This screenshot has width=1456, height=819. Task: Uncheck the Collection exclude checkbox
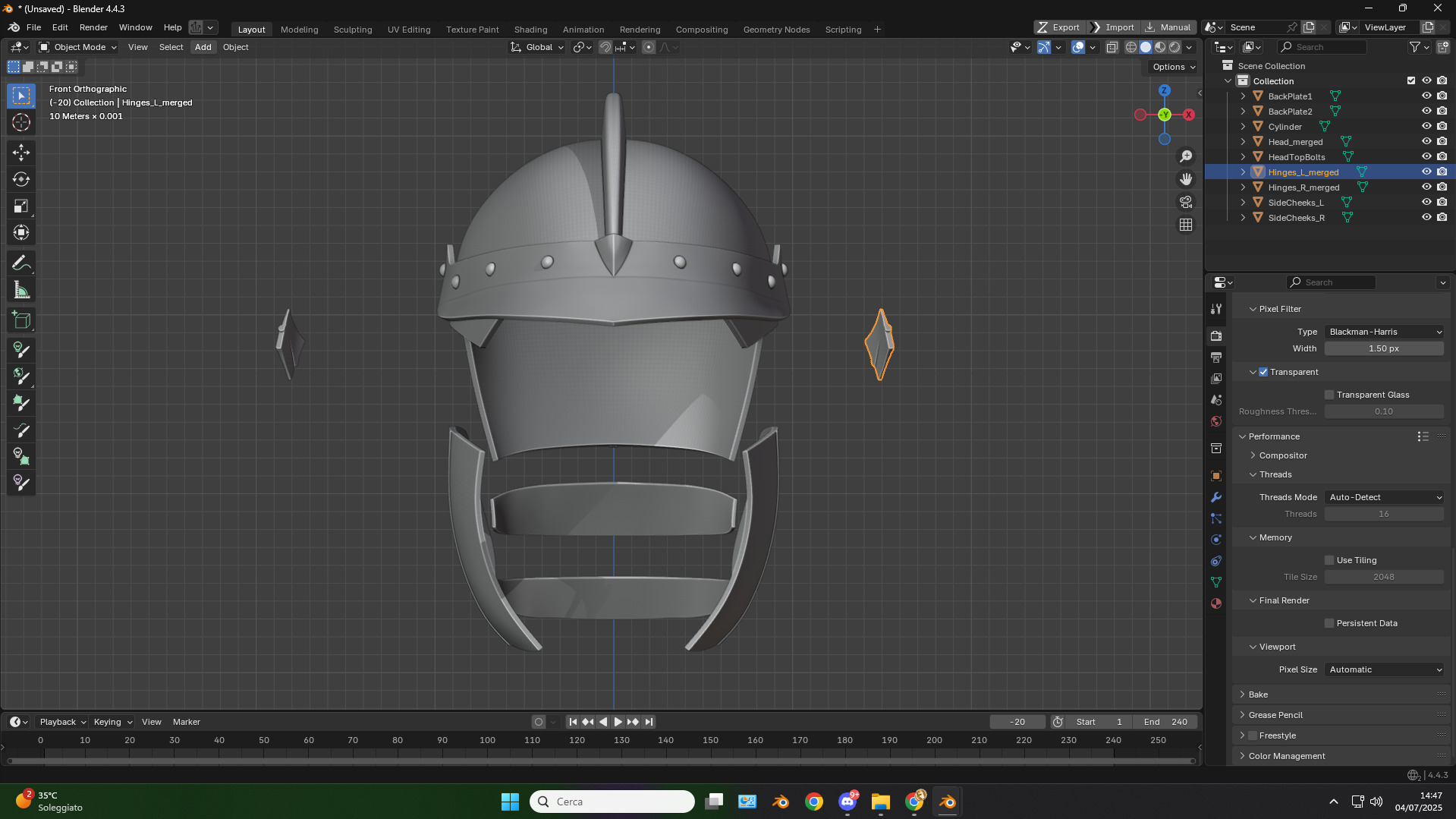[x=1411, y=81]
